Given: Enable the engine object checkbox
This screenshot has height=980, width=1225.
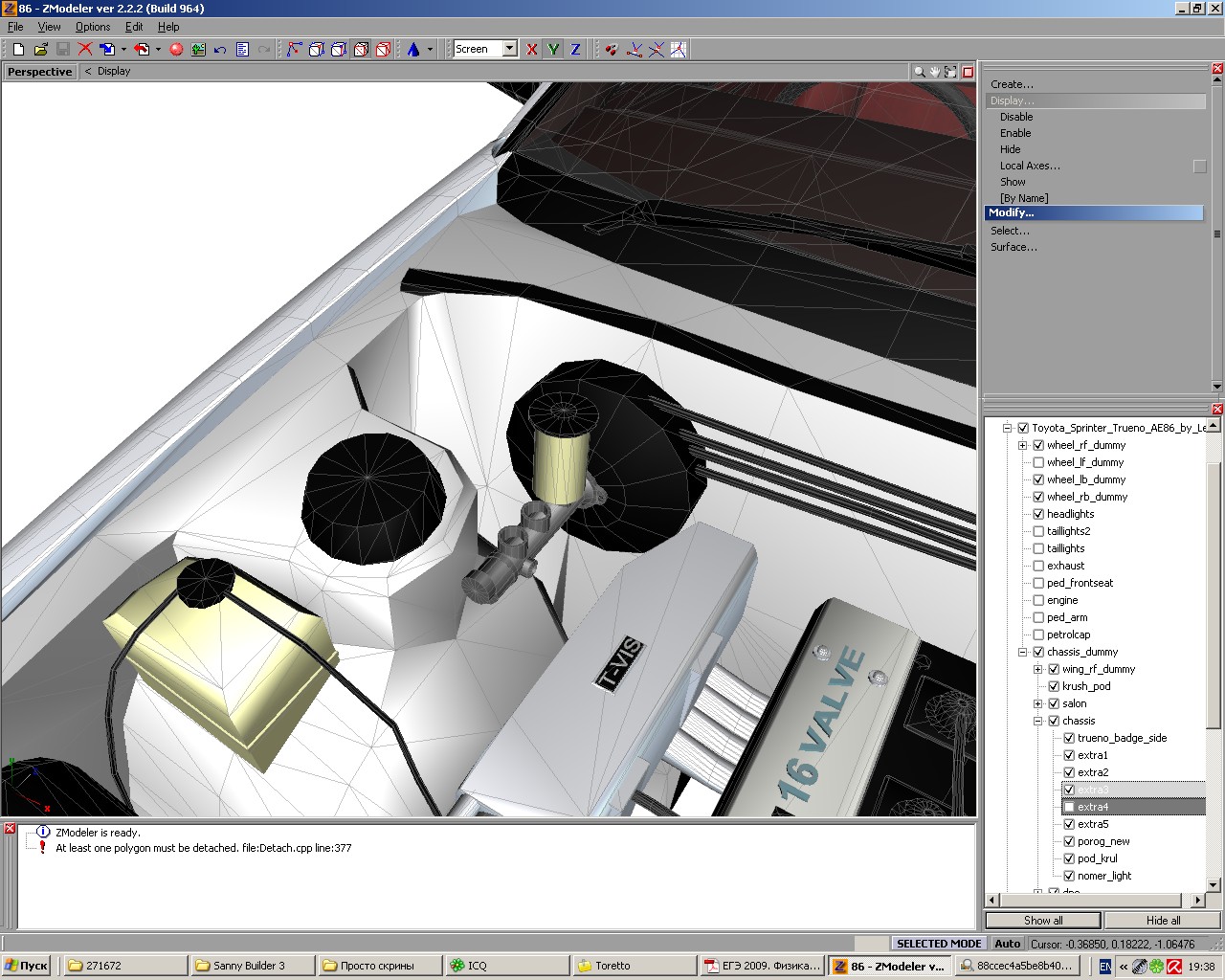Looking at the screenshot, I should (x=1038, y=600).
